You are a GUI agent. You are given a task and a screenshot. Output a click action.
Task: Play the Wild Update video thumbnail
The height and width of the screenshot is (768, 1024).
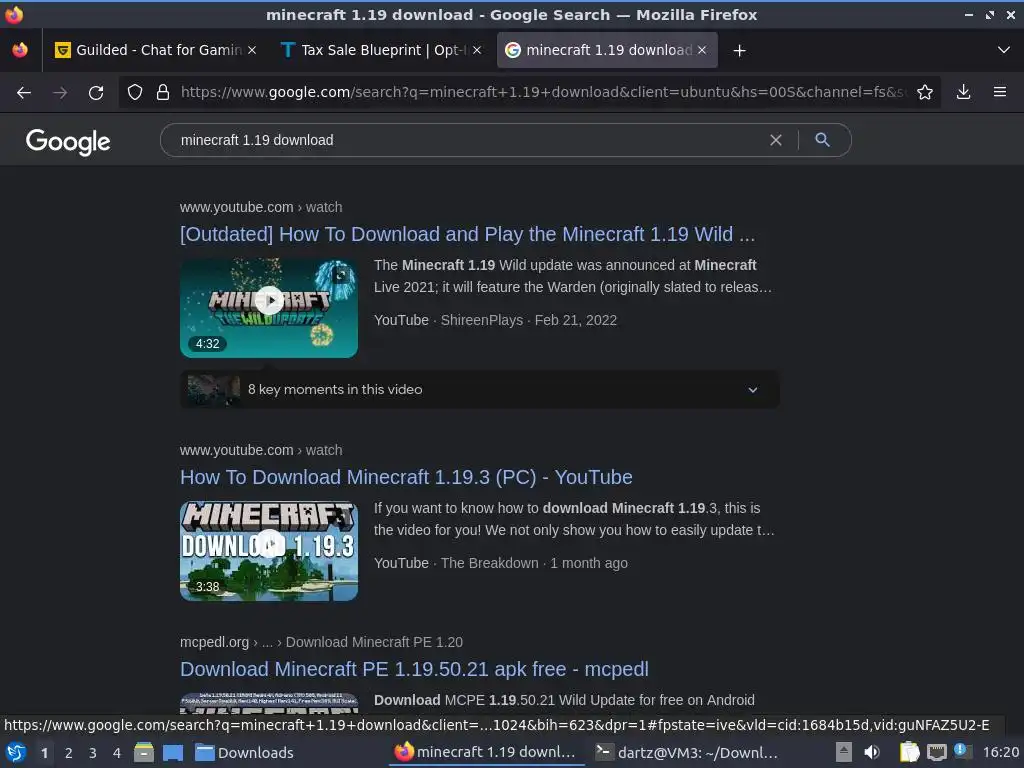(x=269, y=308)
